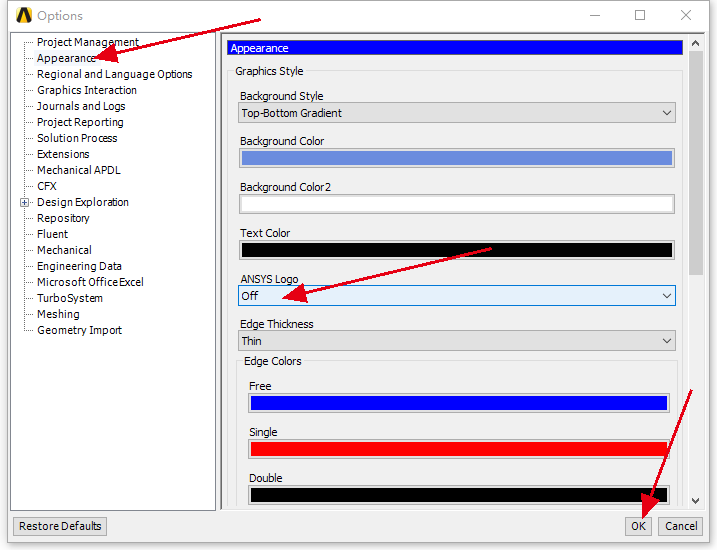Click the vertical scrollbar in Appearance panel
The height and width of the screenshot is (550, 717).
[x=695, y=160]
